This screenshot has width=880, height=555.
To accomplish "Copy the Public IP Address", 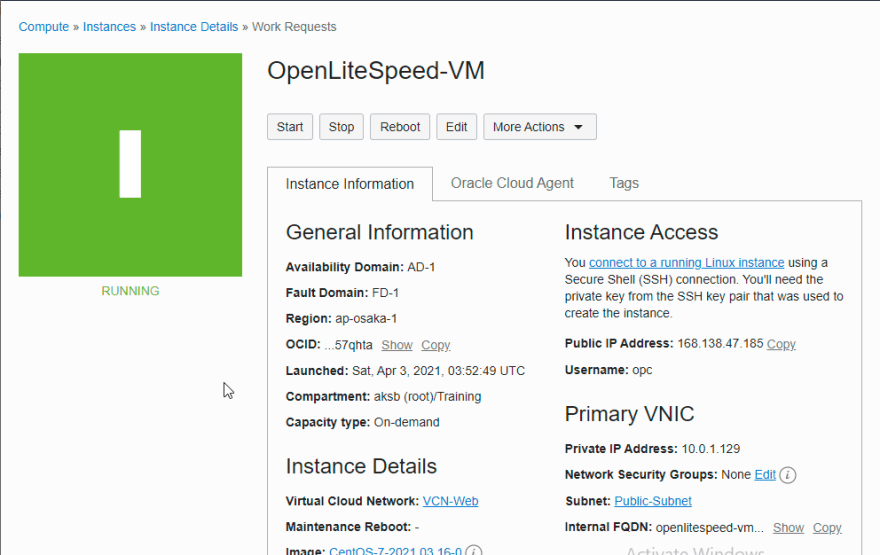I will pyautogui.click(x=781, y=344).
